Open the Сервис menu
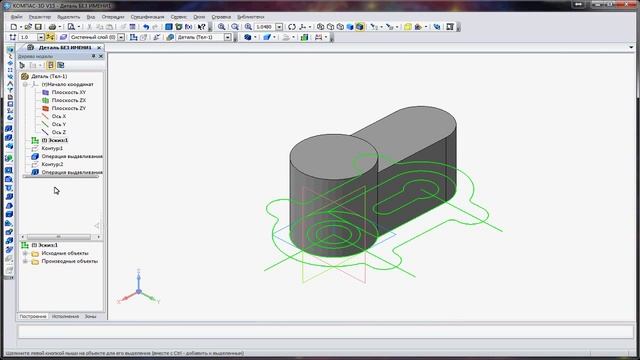 [x=178, y=17]
